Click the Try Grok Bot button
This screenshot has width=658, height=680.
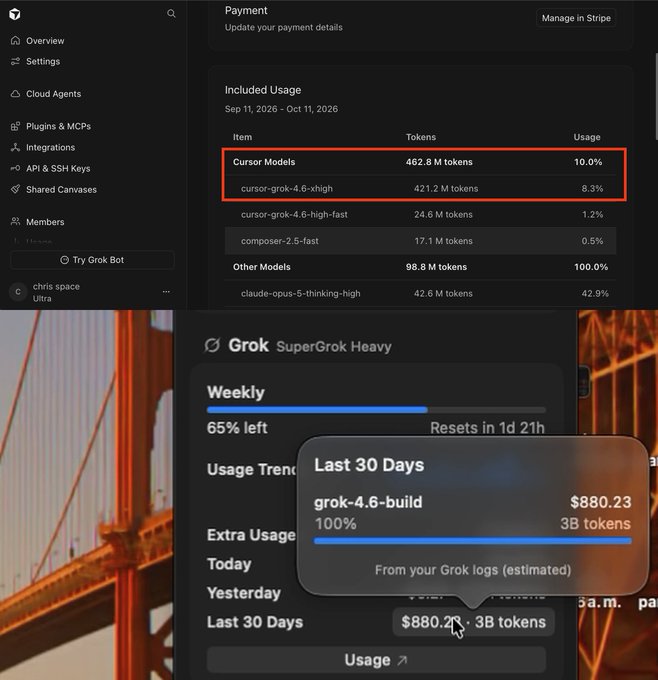click(x=92, y=260)
